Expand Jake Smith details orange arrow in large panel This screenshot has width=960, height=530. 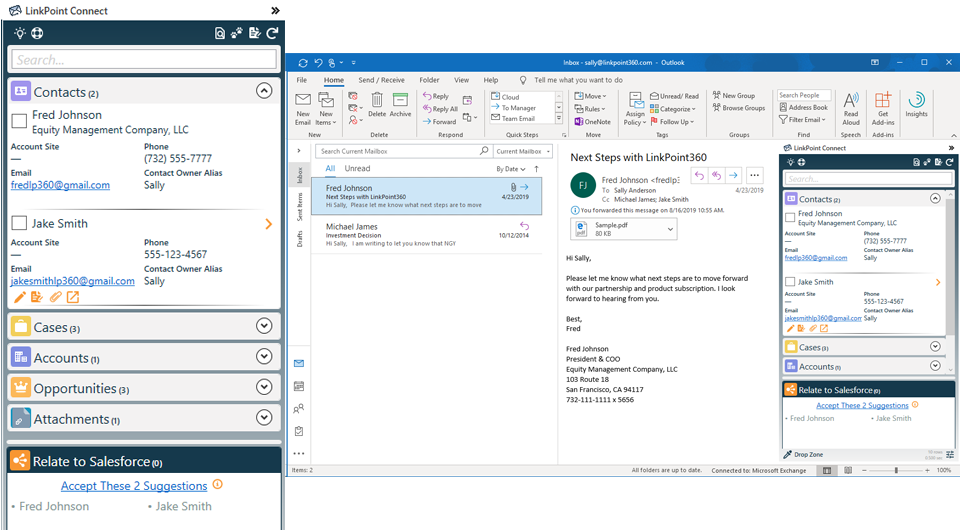[x=268, y=224]
